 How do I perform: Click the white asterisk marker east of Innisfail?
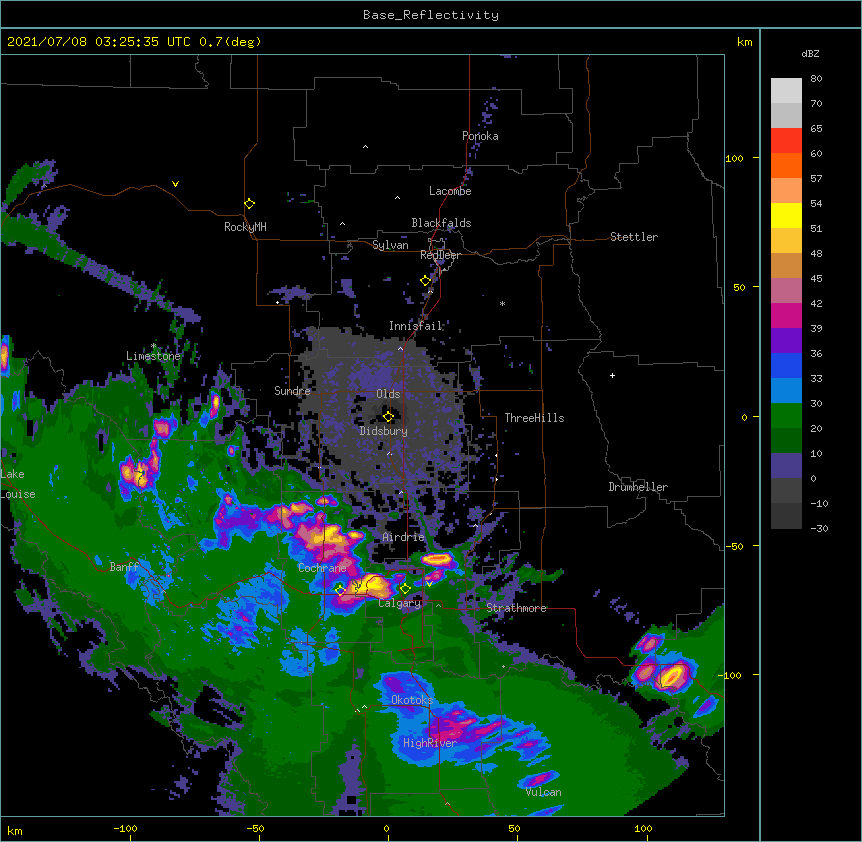pos(502,303)
